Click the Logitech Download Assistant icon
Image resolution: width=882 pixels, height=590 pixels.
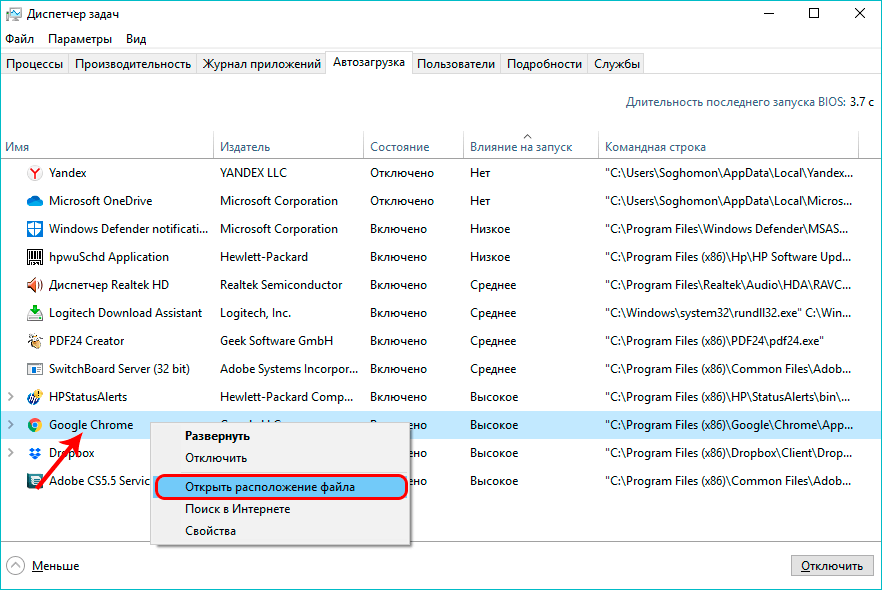coord(34,313)
